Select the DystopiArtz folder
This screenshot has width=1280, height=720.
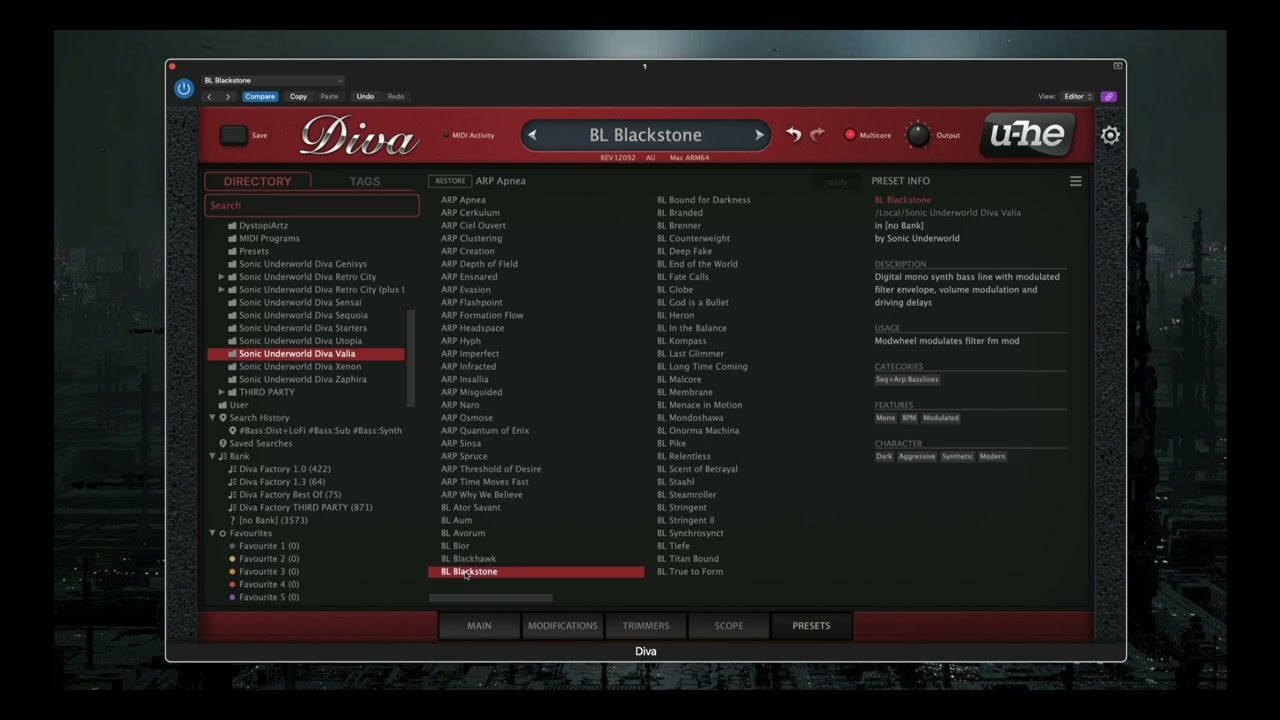pos(263,226)
